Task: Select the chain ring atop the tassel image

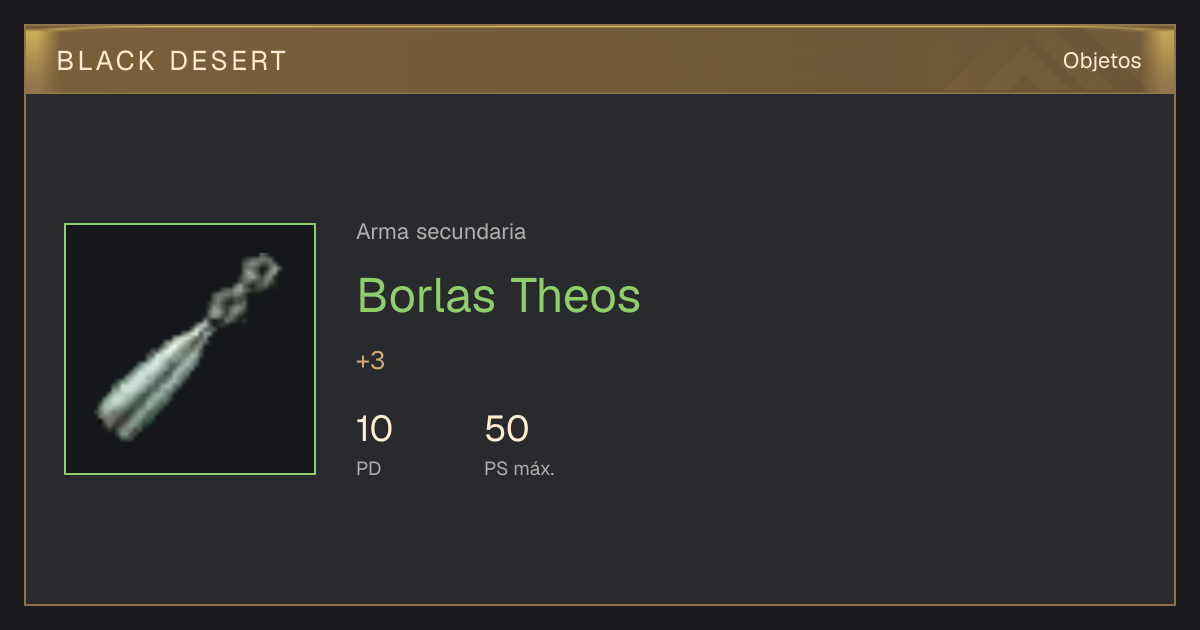Action: [x=262, y=270]
